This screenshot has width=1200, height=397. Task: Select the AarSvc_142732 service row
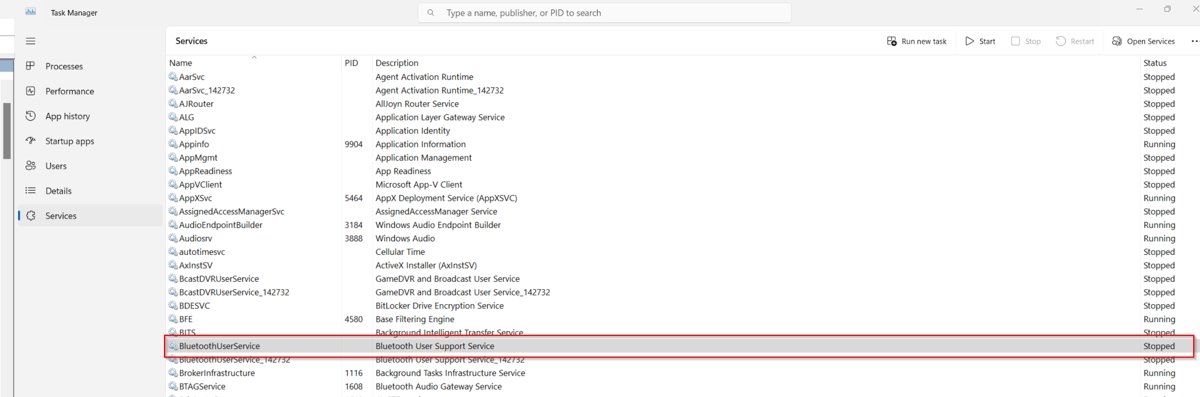[x=683, y=90]
